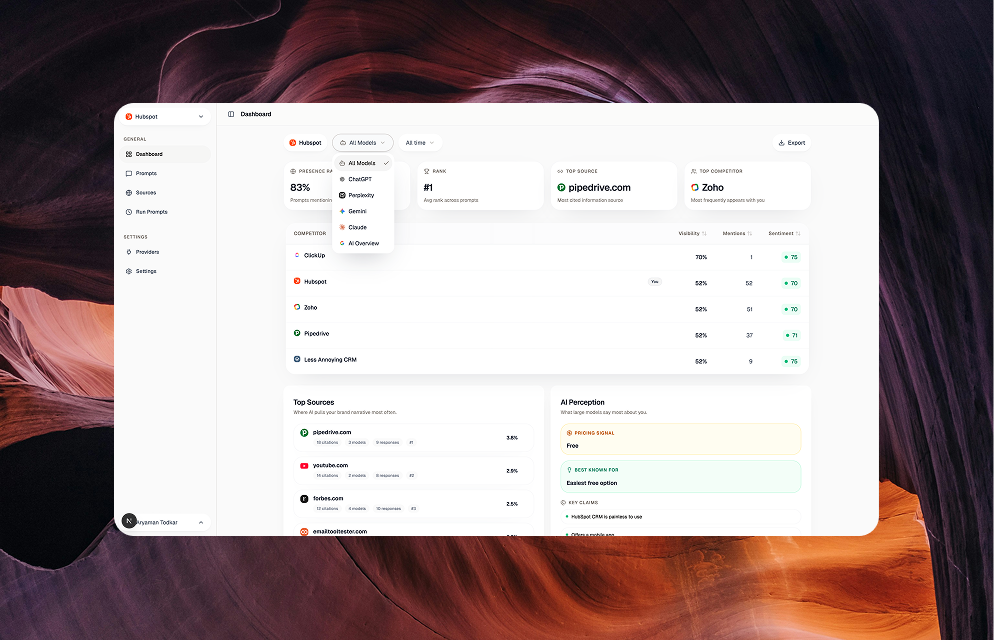Filter by Claude model
The width and height of the screenshot is (994, 640).
(363, 227)
